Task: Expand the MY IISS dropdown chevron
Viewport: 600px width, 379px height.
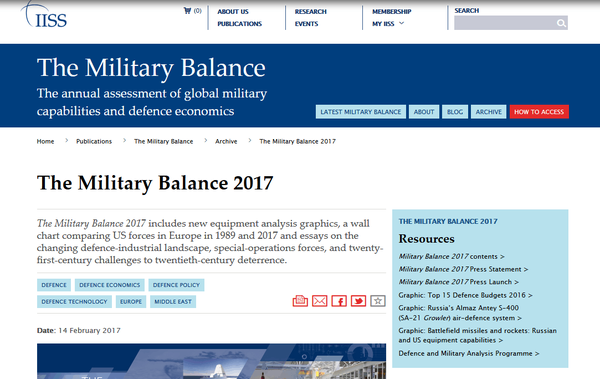Action: (x=401, y=23)
